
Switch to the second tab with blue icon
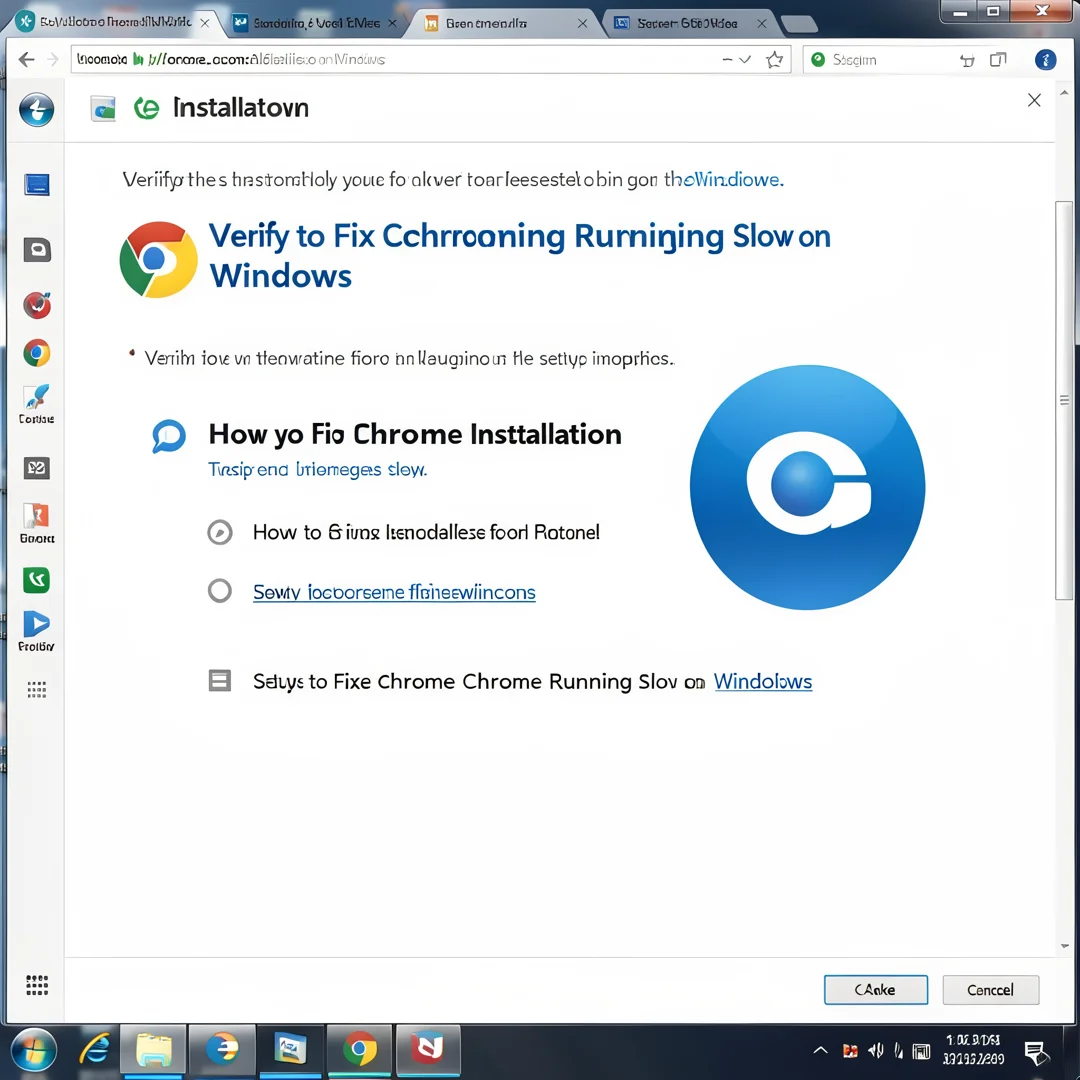(x=313, y=23)
